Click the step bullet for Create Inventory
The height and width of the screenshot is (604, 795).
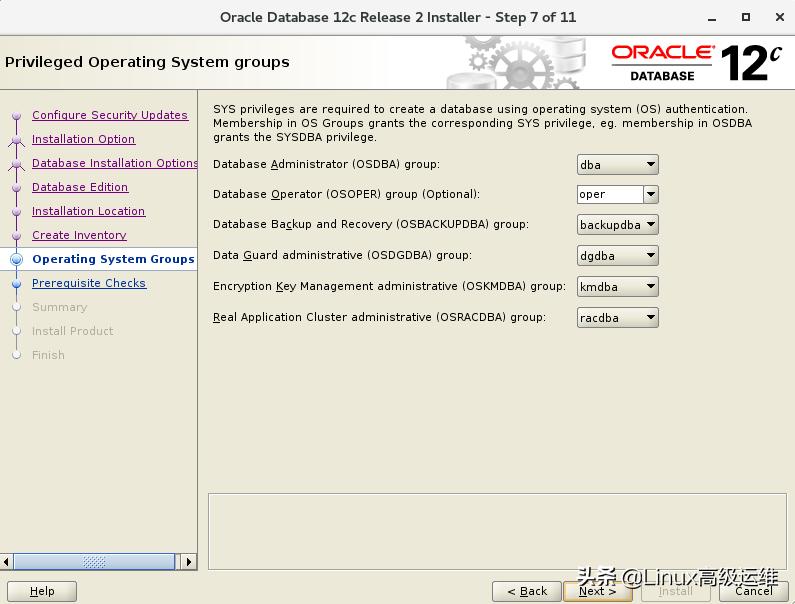click(x=17, y=236)
